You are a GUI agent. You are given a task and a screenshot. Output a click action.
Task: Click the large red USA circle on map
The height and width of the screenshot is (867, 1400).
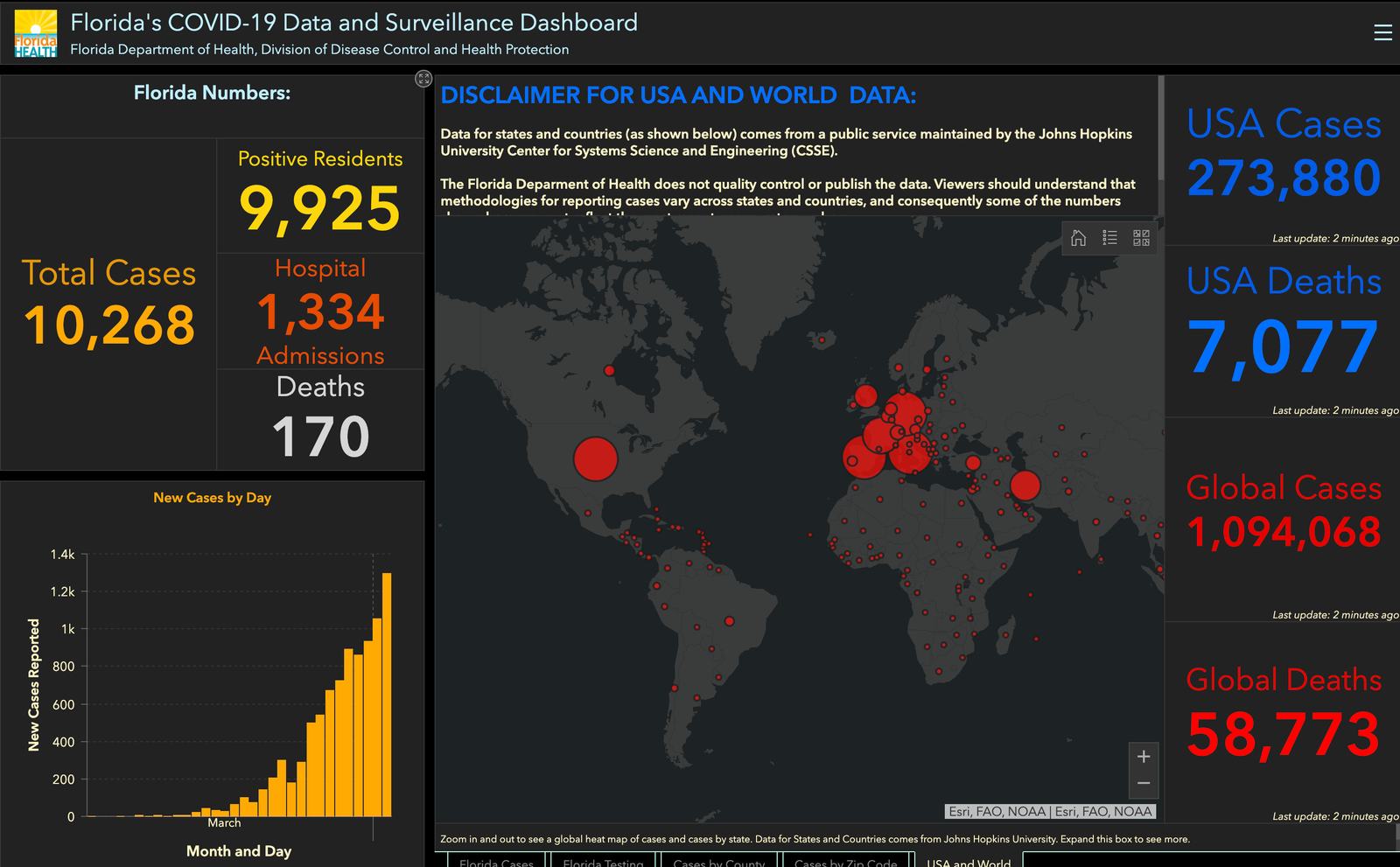596,459
